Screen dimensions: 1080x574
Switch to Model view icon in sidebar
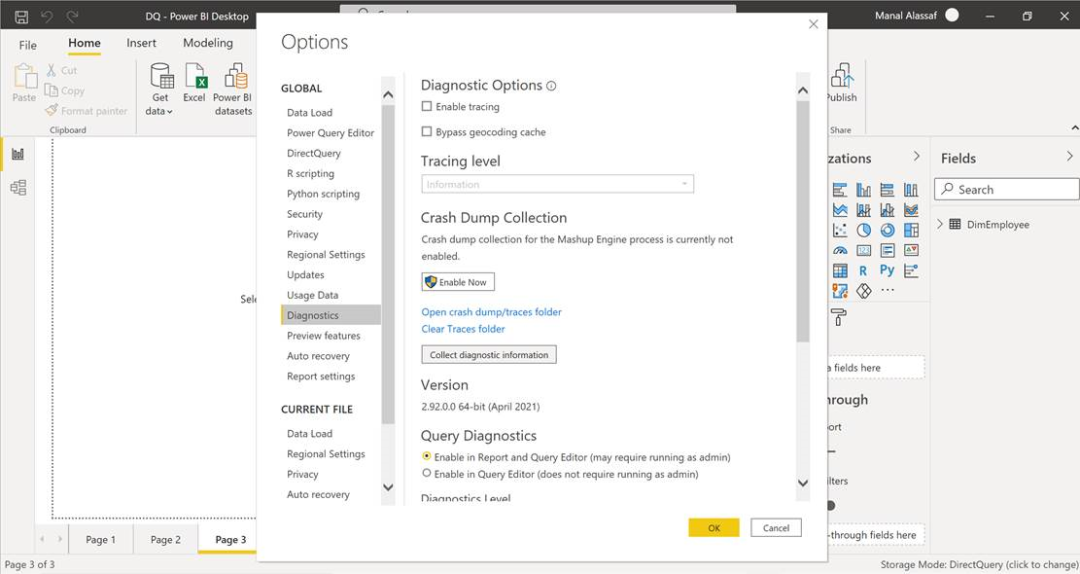[18, 187]
